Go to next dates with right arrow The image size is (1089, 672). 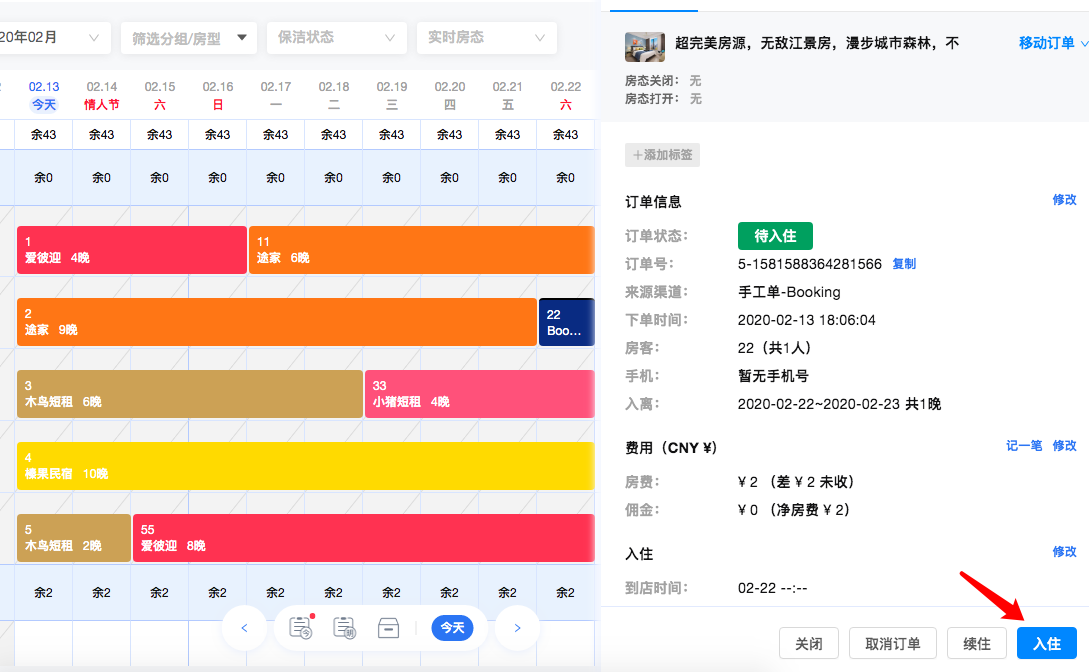517,628
